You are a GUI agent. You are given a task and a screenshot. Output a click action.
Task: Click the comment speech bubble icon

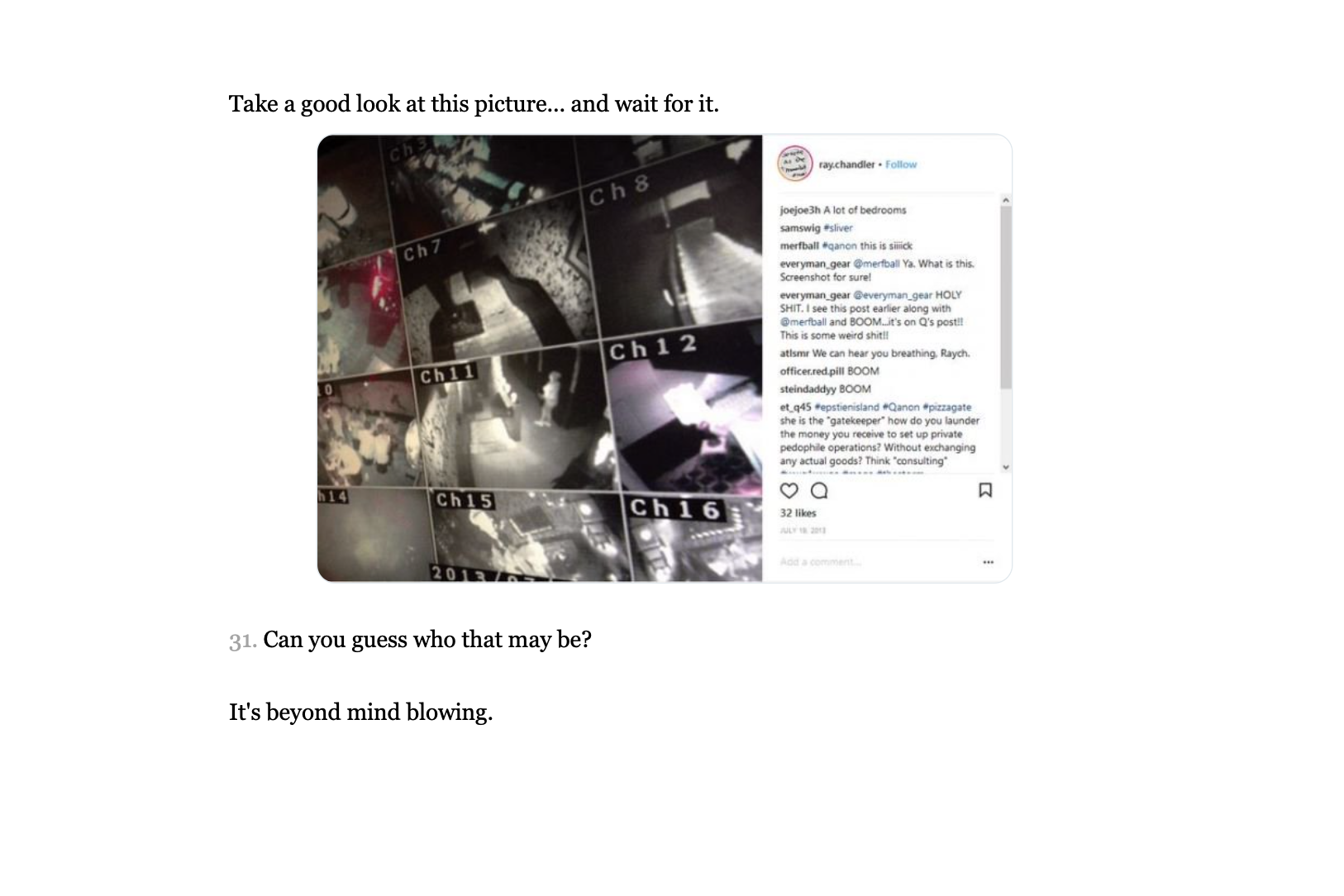819,491
